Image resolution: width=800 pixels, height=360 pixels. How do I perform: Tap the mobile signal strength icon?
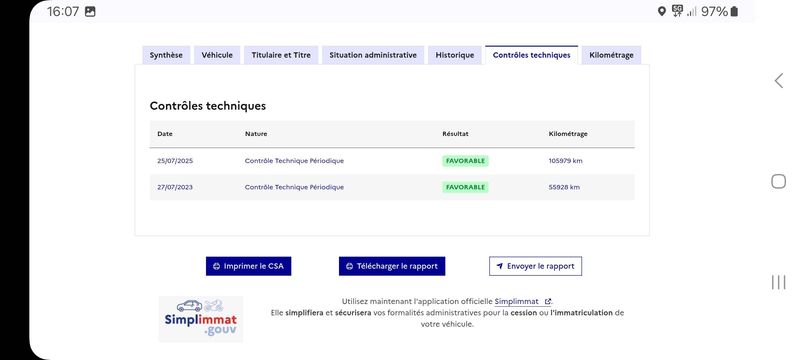(692, 11)
